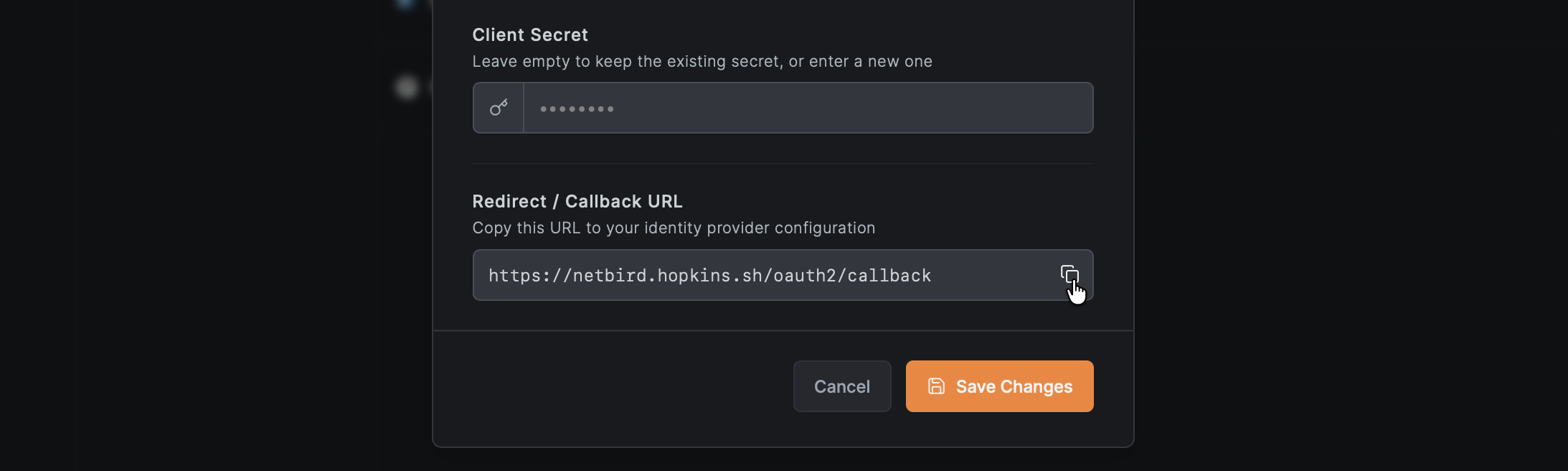1568x471 pixels.
Task: Click the Client Secret heading
Action: [529, 34]
